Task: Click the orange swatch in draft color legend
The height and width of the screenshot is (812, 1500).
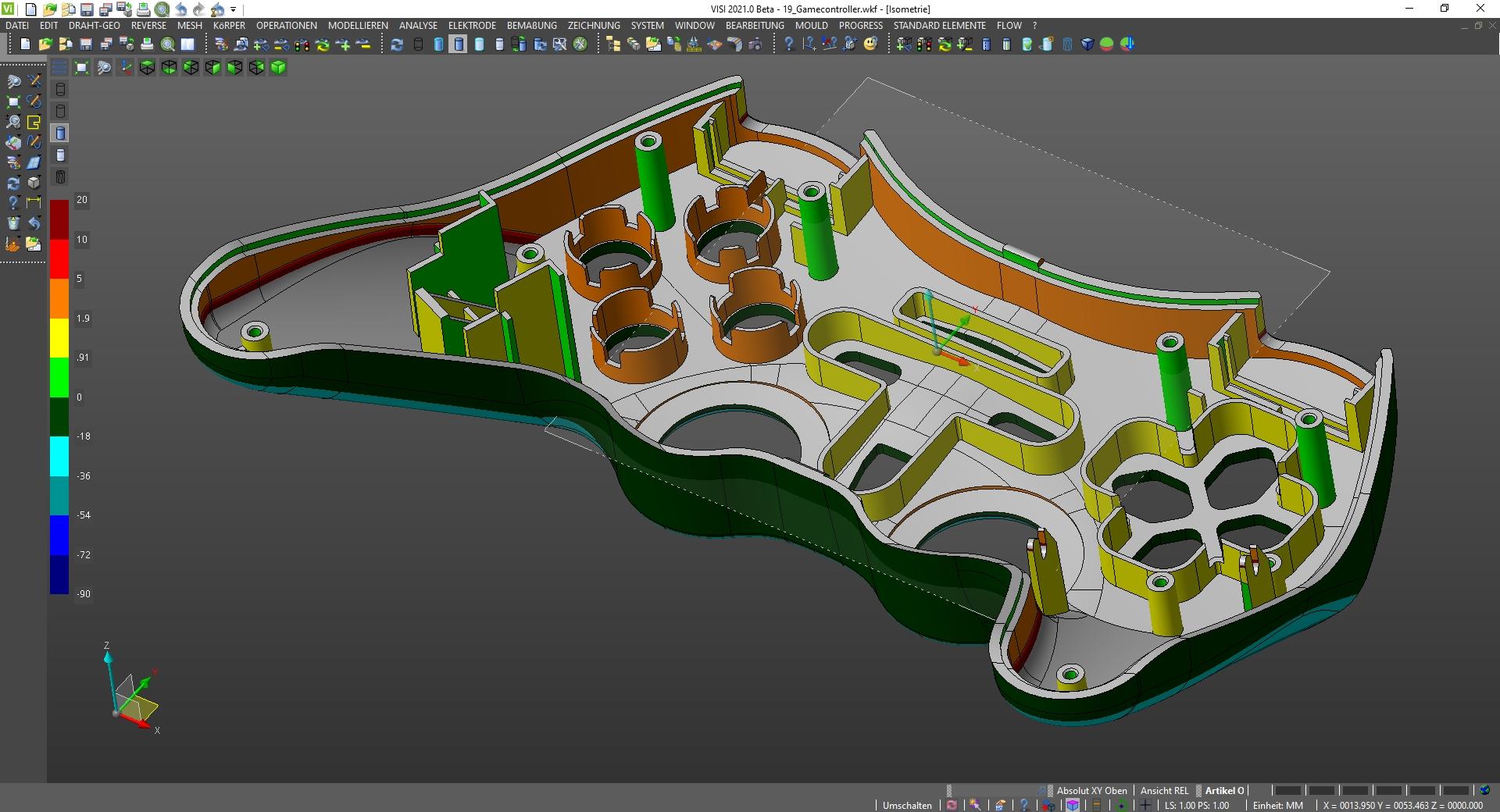Action: (x=59, y=298)
